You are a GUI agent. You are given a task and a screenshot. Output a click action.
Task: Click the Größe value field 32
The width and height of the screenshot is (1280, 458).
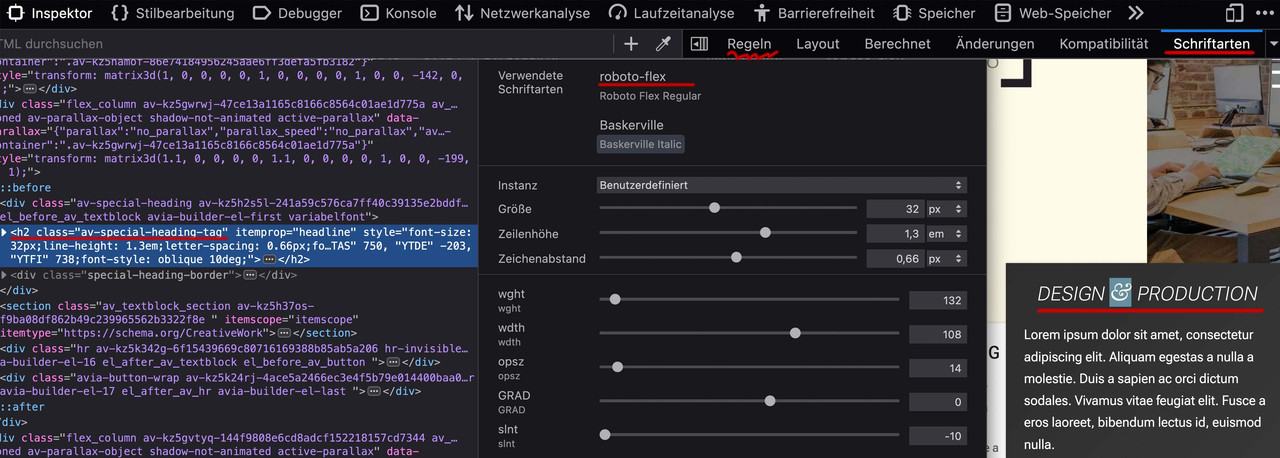pyautogui.click(x=893, y=209)
